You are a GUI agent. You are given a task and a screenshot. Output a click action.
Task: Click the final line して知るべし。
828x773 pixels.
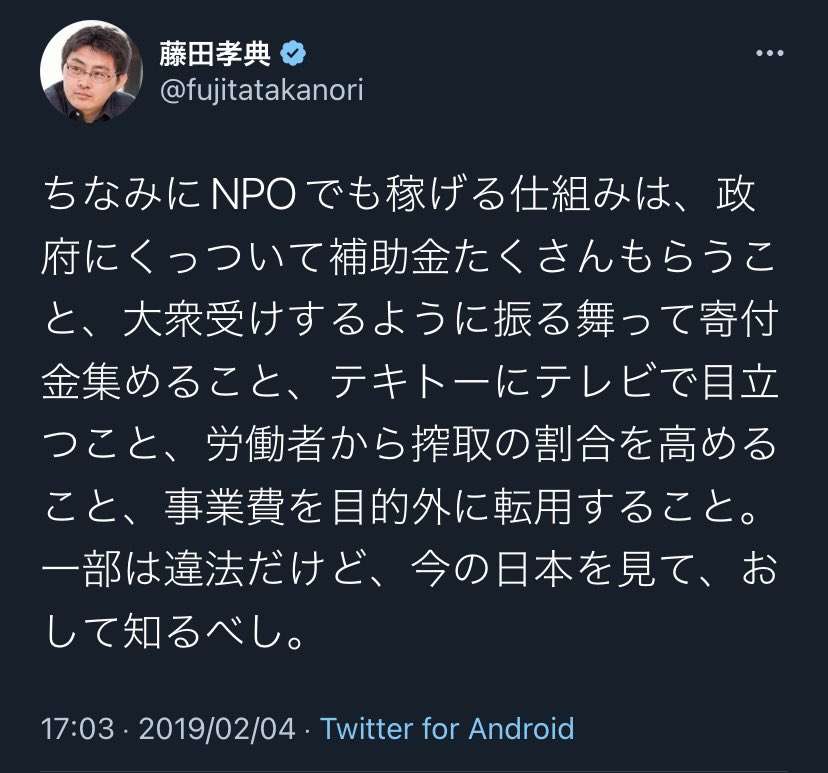174,631
